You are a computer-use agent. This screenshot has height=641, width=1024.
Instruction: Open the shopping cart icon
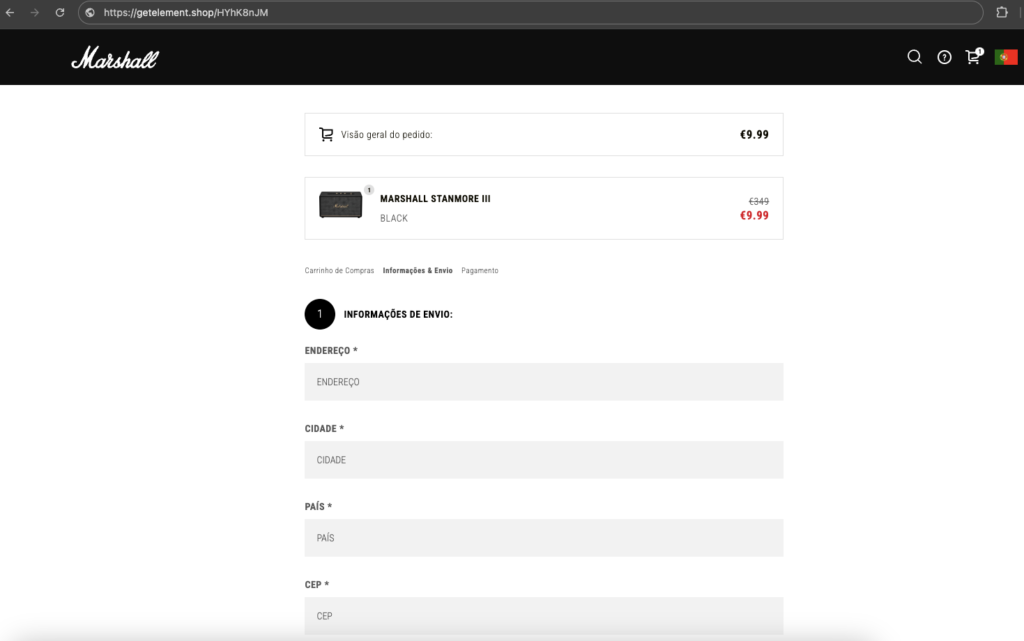point(974,56)
